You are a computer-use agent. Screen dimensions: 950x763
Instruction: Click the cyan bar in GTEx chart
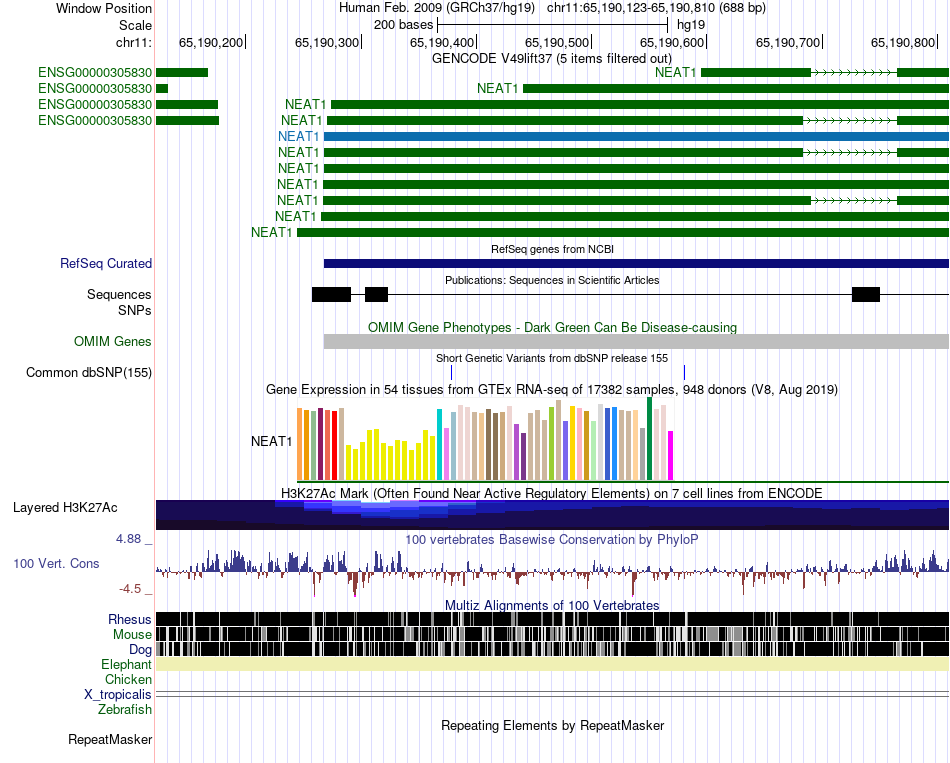440,444
